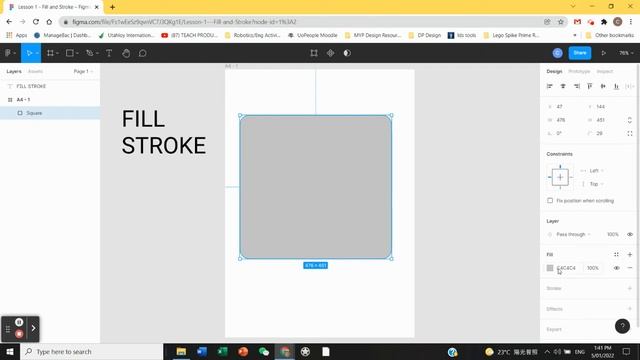The width and height of the screenshot is (640, 360).
Task: Reload the browser page
Action: 36,22
